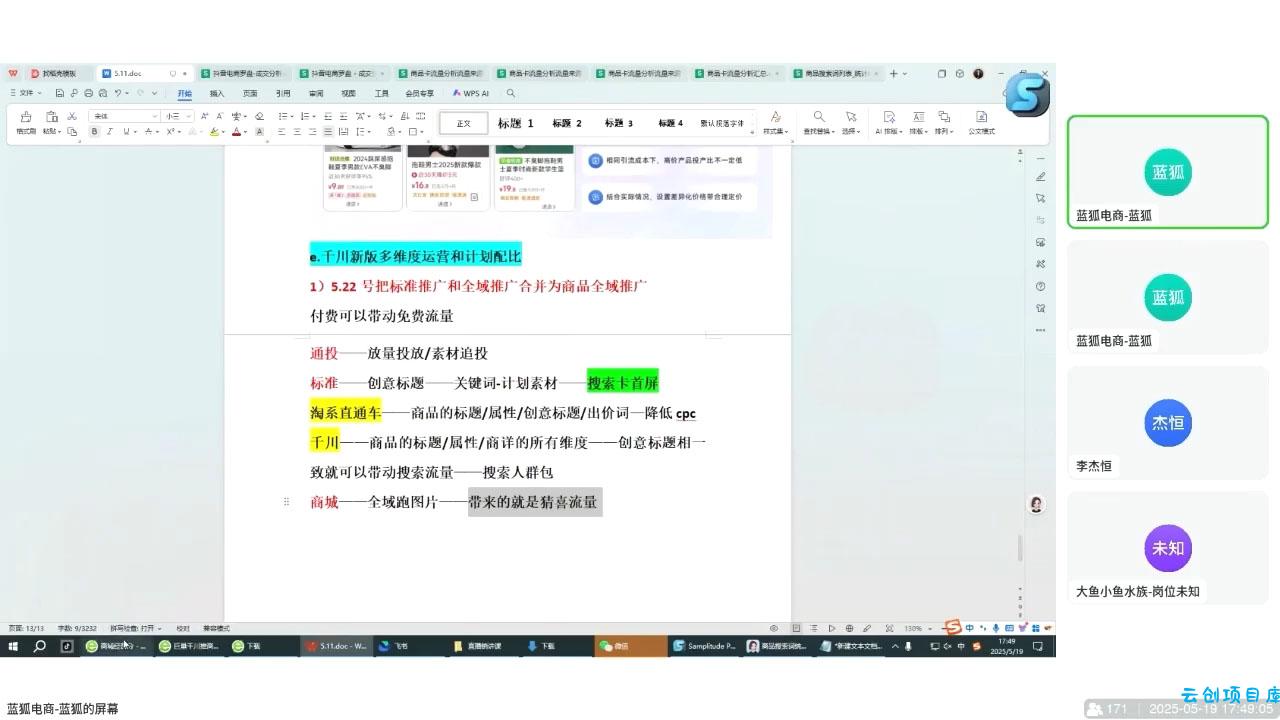Click the Find and Replace magnifier icon

(x=819, y=117)
